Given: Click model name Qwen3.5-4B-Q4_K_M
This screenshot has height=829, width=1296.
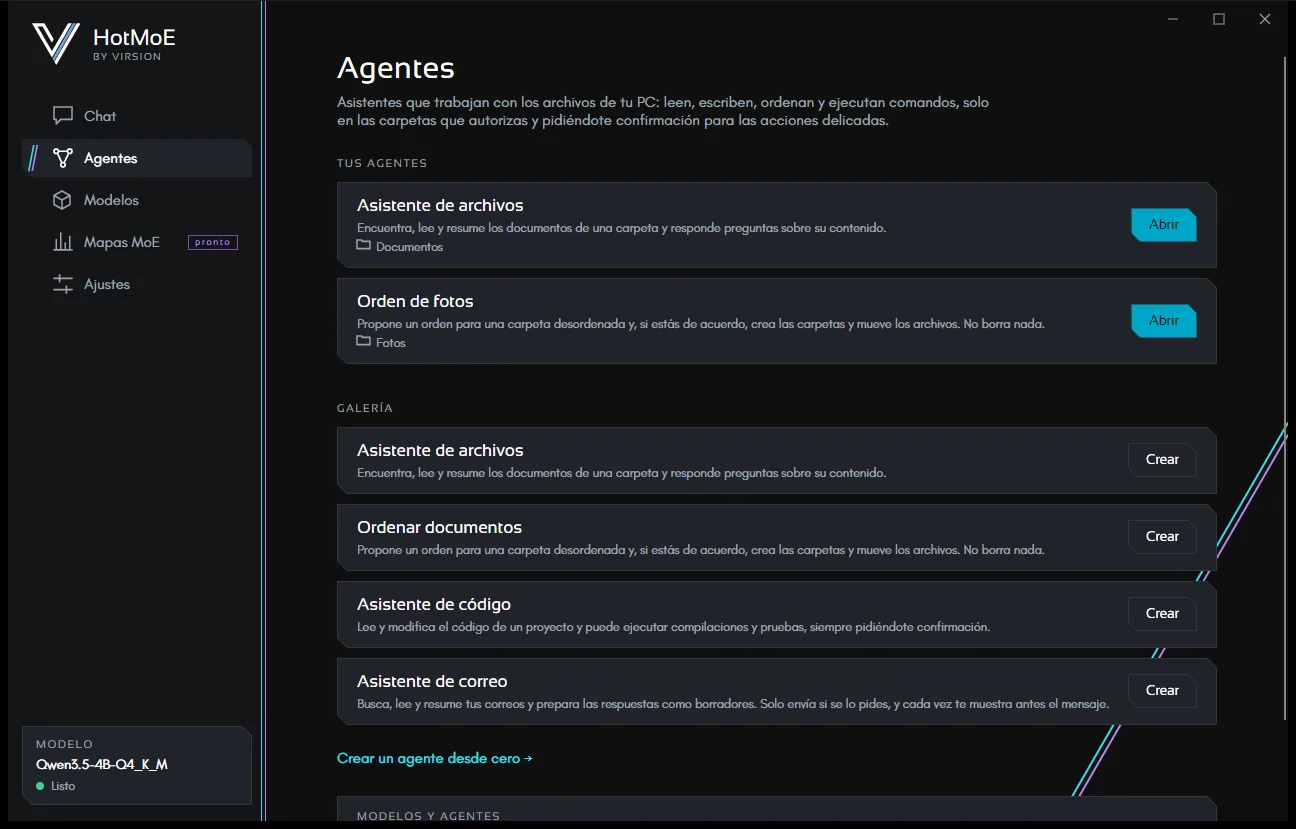Looking at the screenshot, I should (102, 765).
